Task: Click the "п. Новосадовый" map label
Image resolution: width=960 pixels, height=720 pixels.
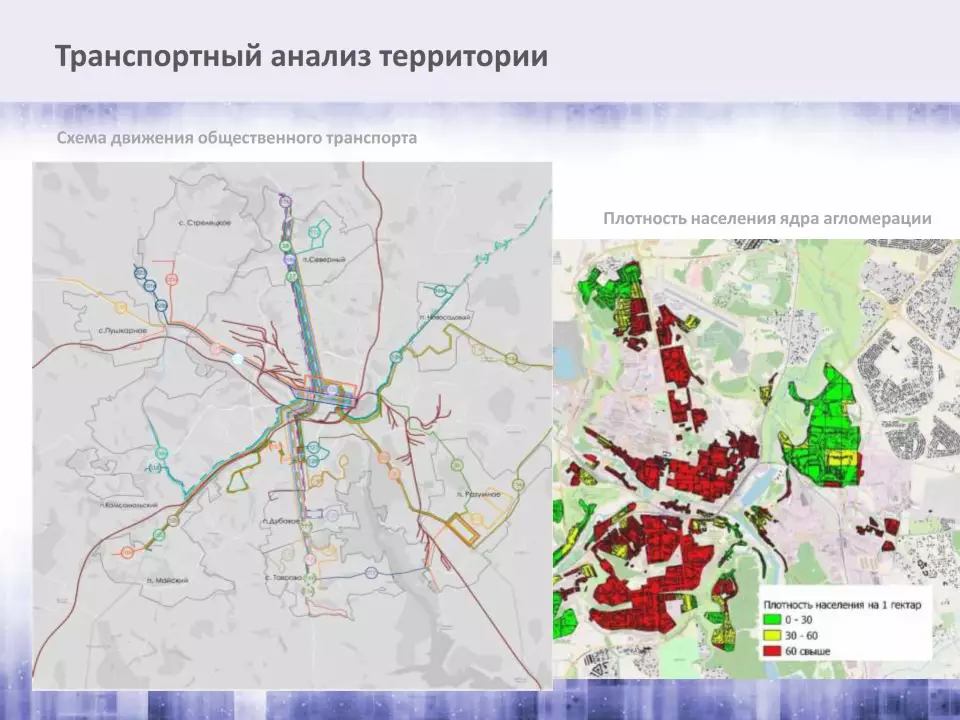Action: pos(446,316)
